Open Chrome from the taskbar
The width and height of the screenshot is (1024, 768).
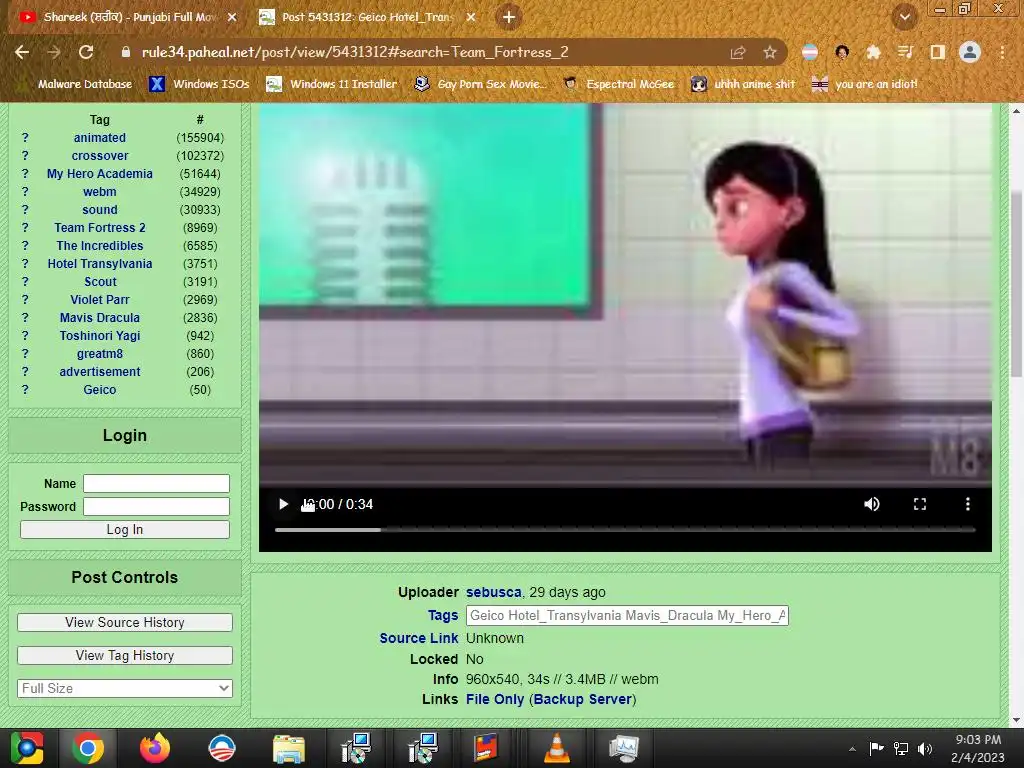pos(88,748)
